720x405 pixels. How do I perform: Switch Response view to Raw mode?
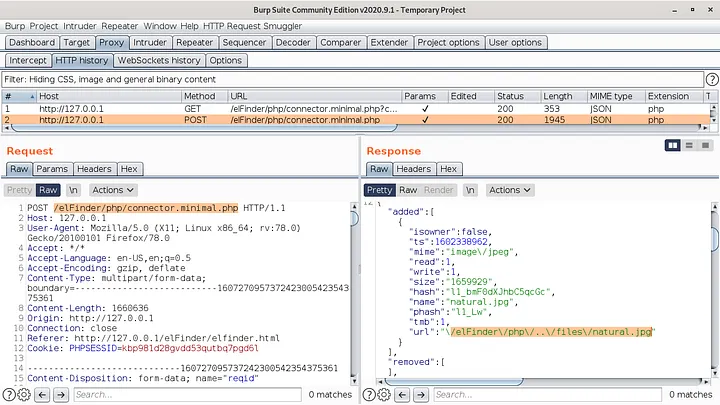(408, 190)
